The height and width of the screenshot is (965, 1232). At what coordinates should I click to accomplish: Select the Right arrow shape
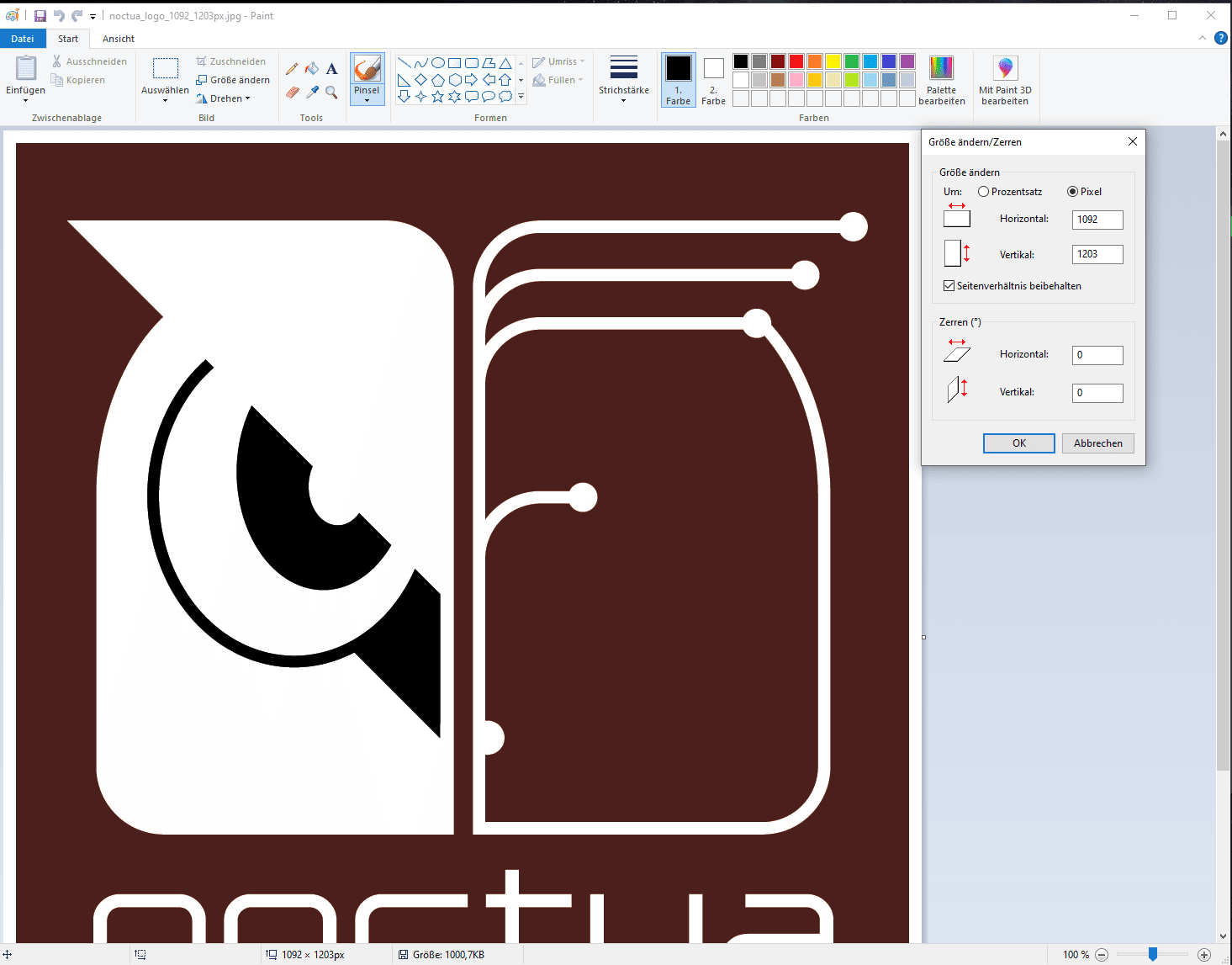point(471,80)
